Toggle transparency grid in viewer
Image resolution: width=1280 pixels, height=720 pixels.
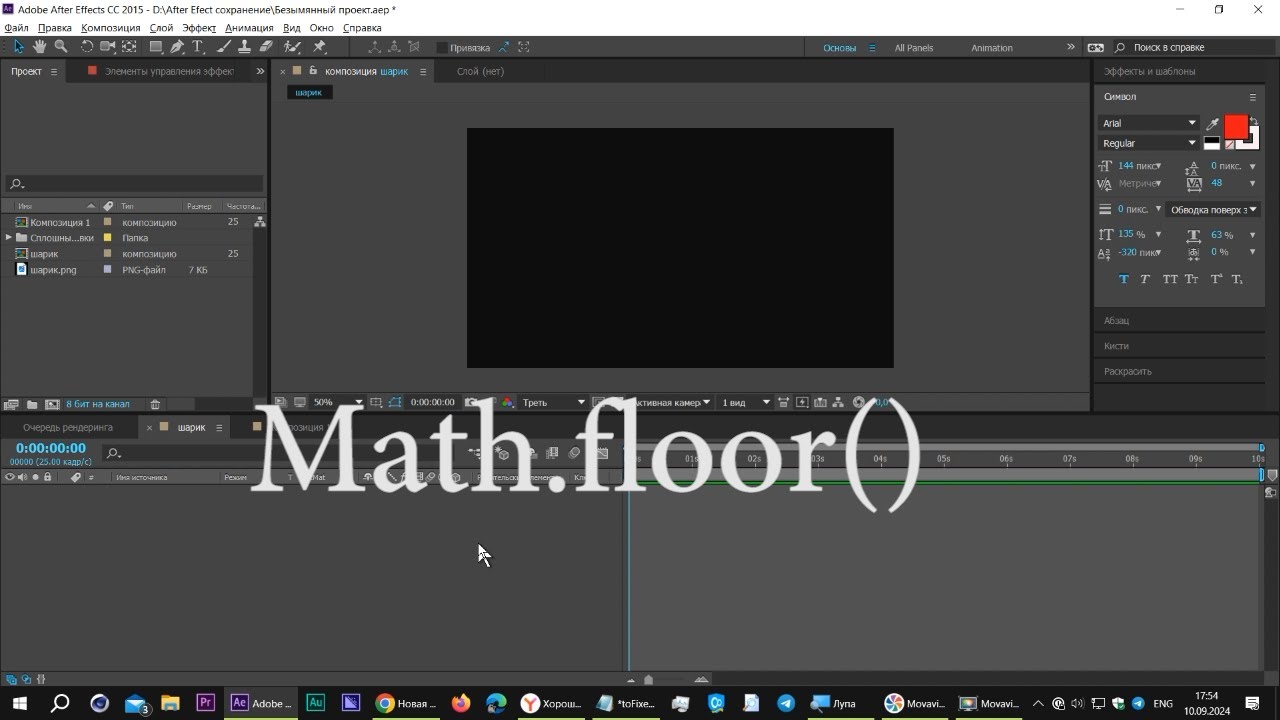tap(618, 402)
